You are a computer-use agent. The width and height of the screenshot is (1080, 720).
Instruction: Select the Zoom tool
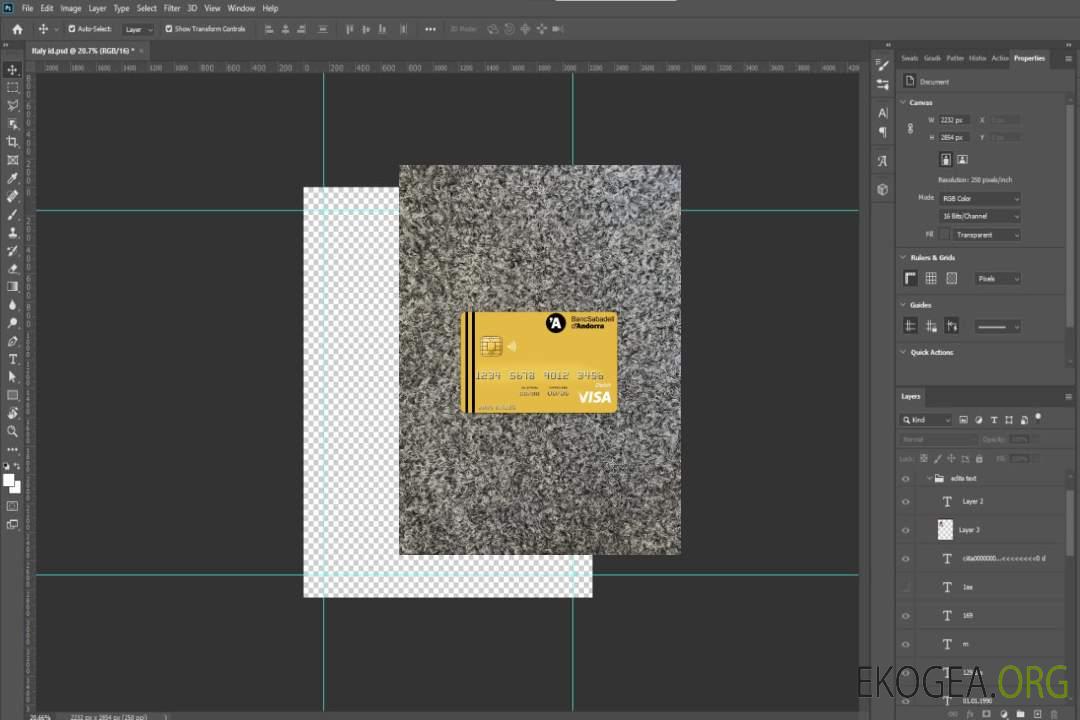tap(13, 431)
